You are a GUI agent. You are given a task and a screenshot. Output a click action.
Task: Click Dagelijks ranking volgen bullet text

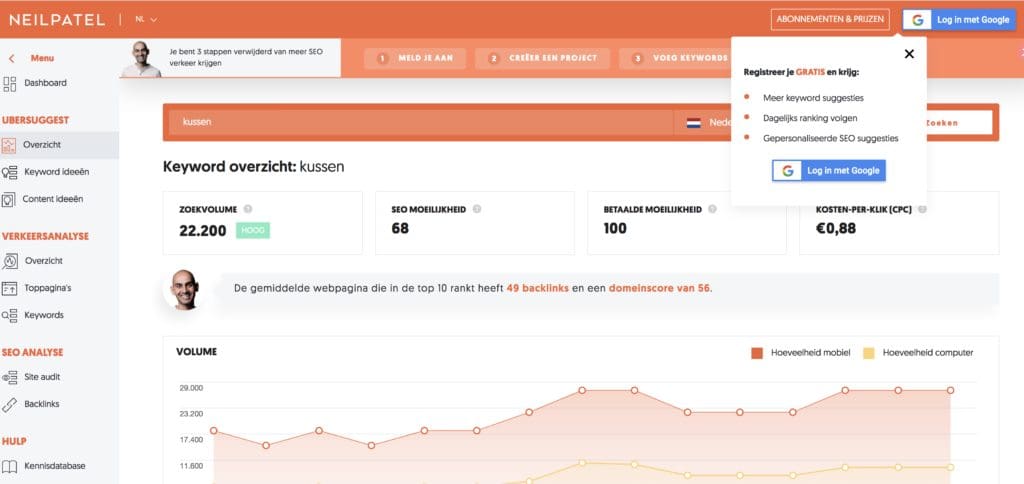[810, 118]
